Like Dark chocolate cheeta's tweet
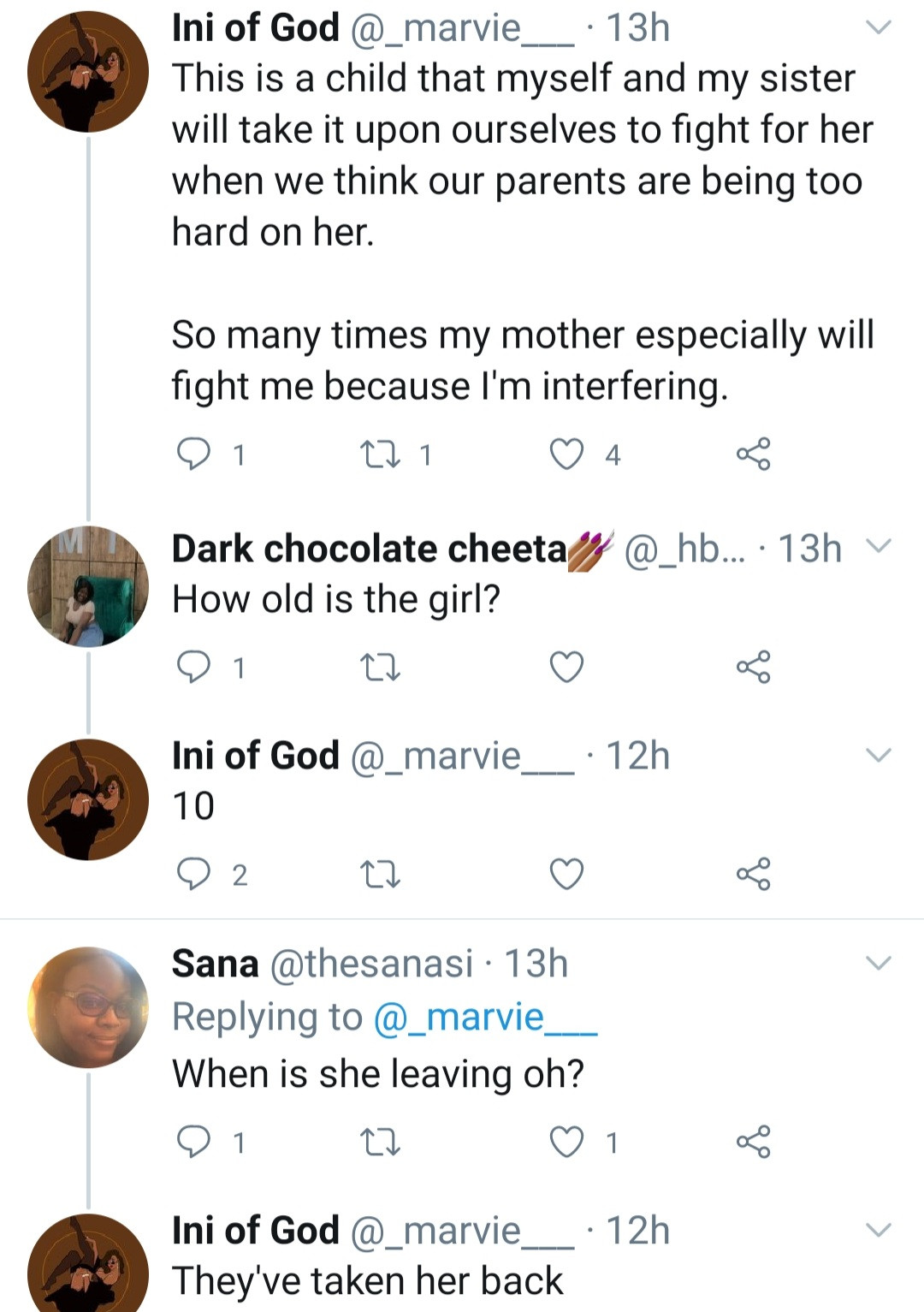Screen dimensions: 924x1312 point(566,667)
